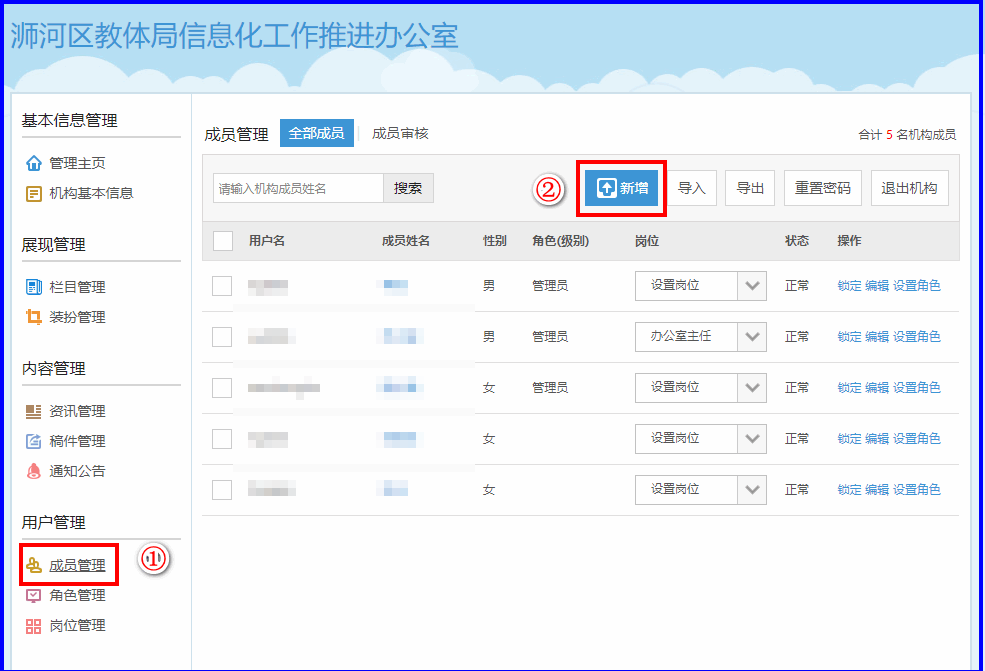Click the 新增 button to add member
Viewport: 985px width, 671px height.
(x=622, y=188)
